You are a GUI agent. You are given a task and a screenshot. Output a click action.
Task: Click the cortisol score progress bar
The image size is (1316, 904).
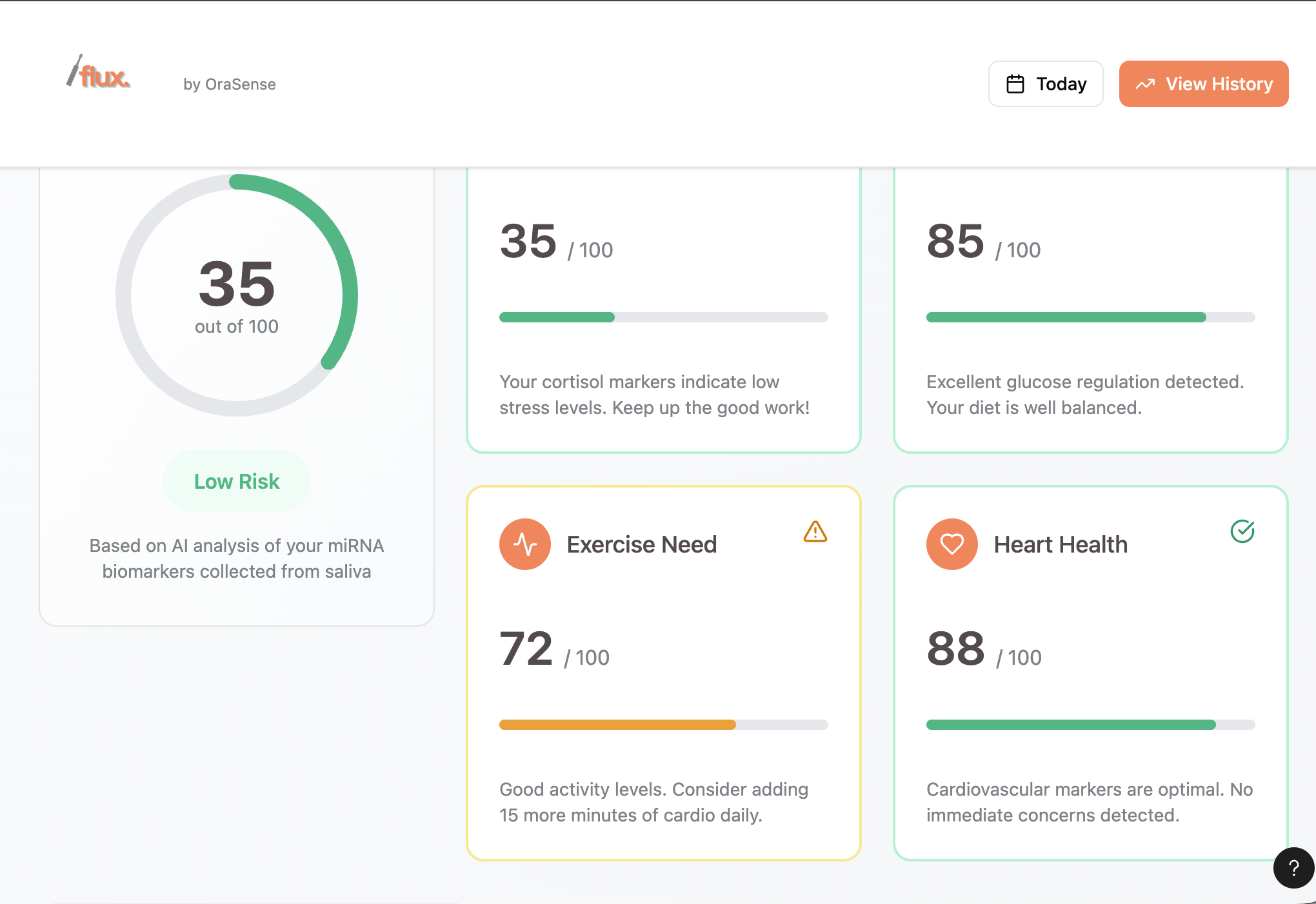pos(663,317)
